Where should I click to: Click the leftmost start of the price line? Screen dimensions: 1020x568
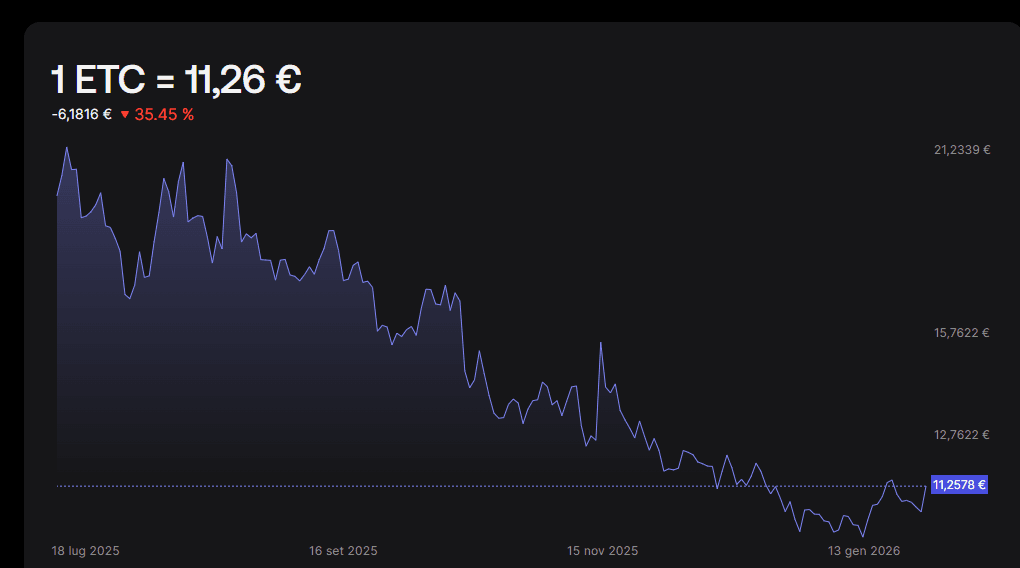tap(57, 195)
